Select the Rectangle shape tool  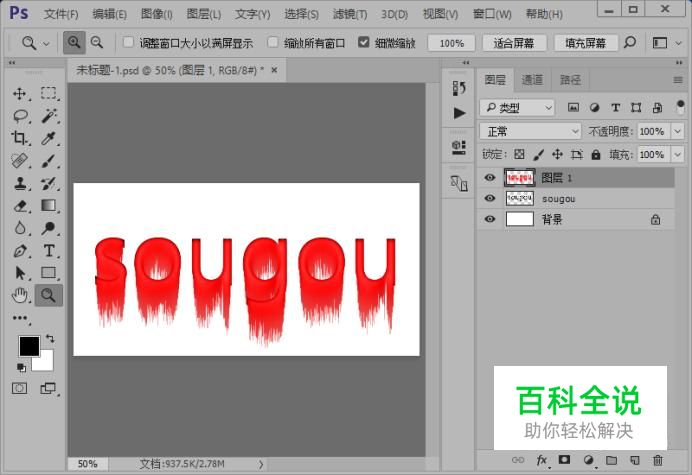48,273
